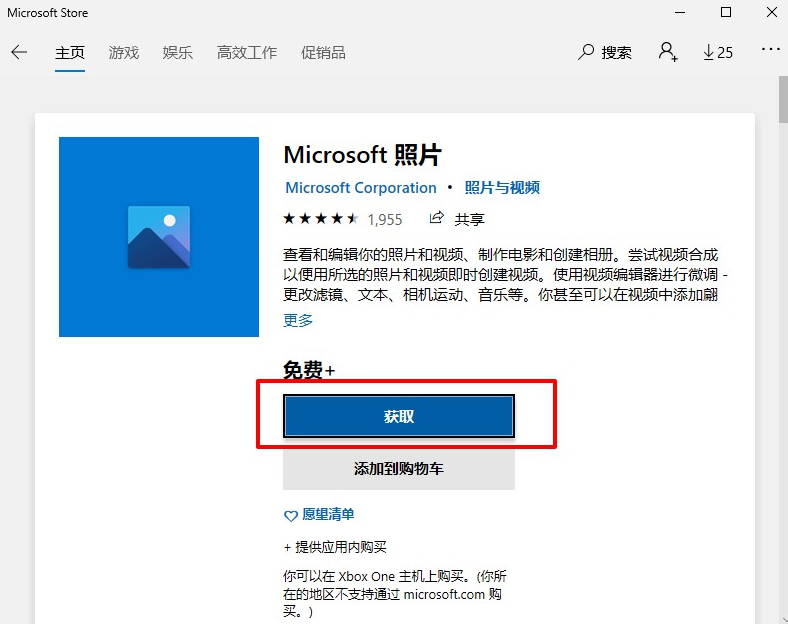The width and height of the screenshot is (788, 624).
Task: Click the Microsoft 照片 title text
Action: tap(362, 155)
